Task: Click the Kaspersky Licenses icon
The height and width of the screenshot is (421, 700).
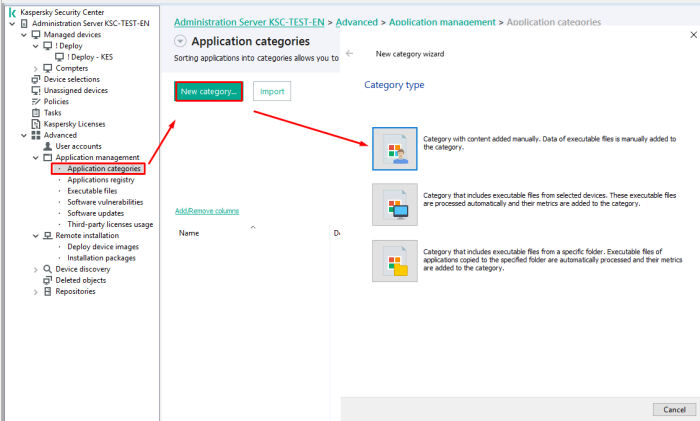Action: (36, 124)
